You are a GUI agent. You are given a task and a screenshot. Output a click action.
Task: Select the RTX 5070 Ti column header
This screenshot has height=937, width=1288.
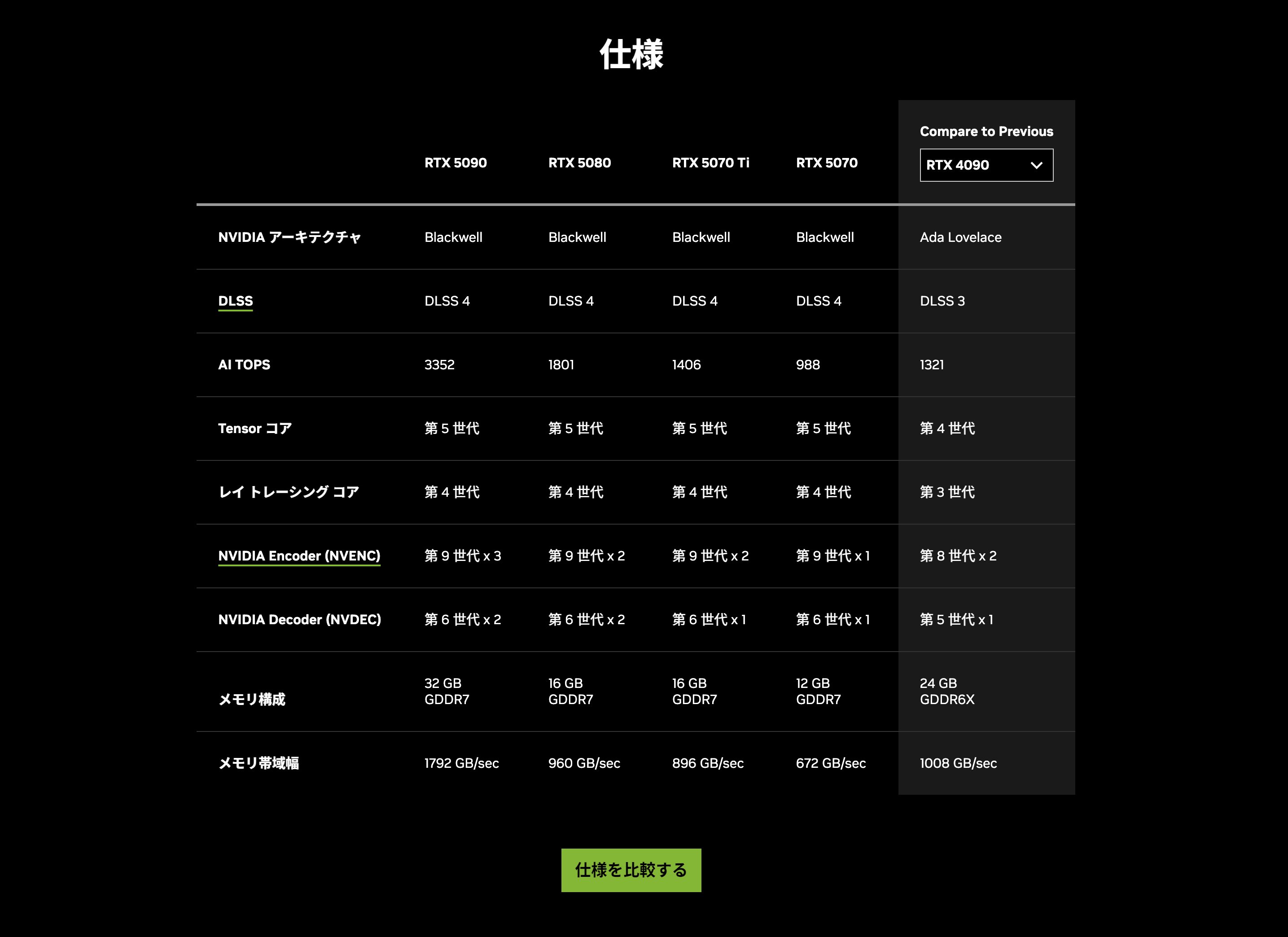(710, 163)
